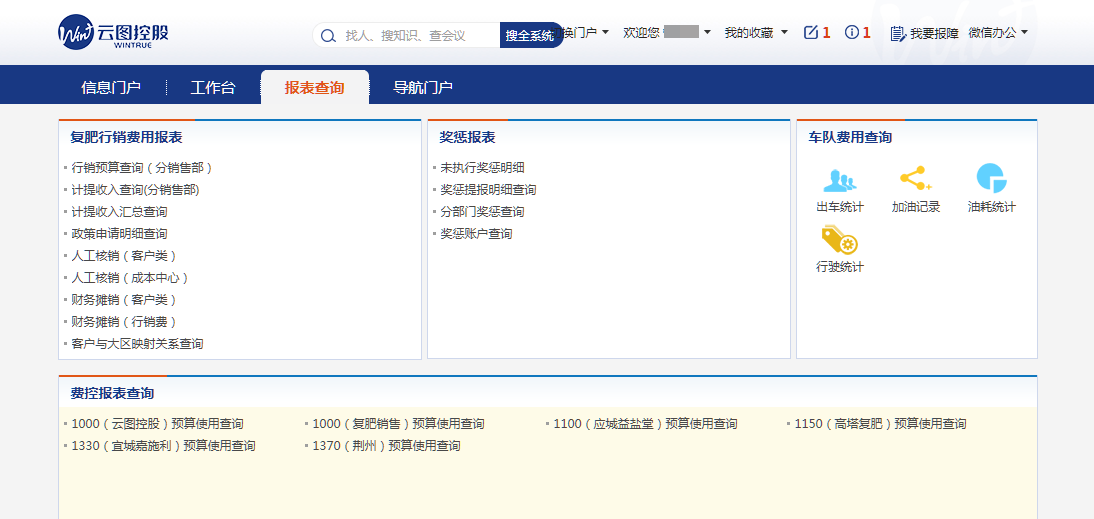1094x519 pixels.
Task: Expand the 我的收藏 dropdown
Action: pos(756,33)
